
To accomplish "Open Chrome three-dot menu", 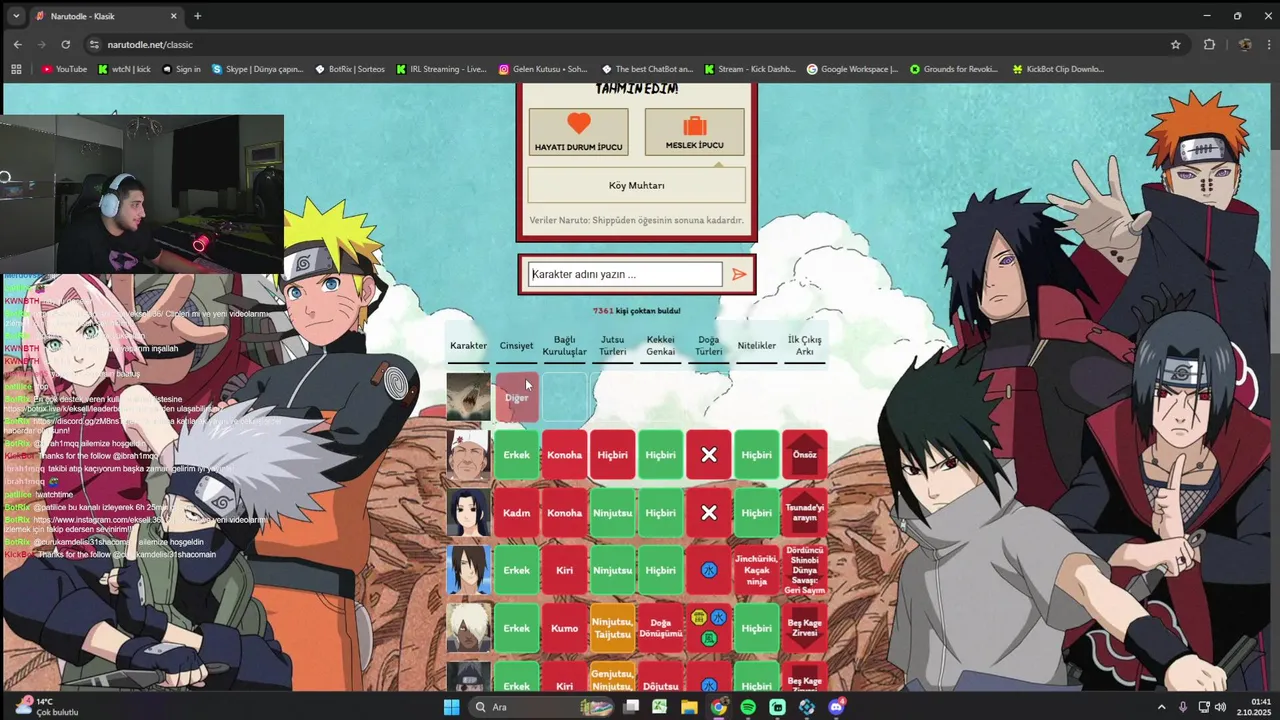I will point(1268,44).
